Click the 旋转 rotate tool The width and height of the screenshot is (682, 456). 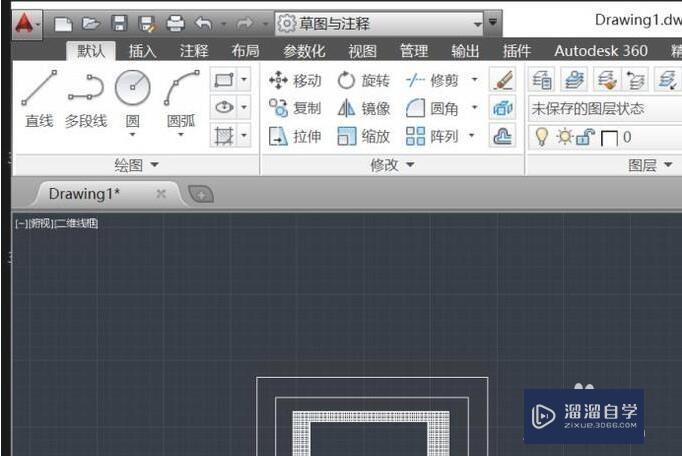click(364, 80)
